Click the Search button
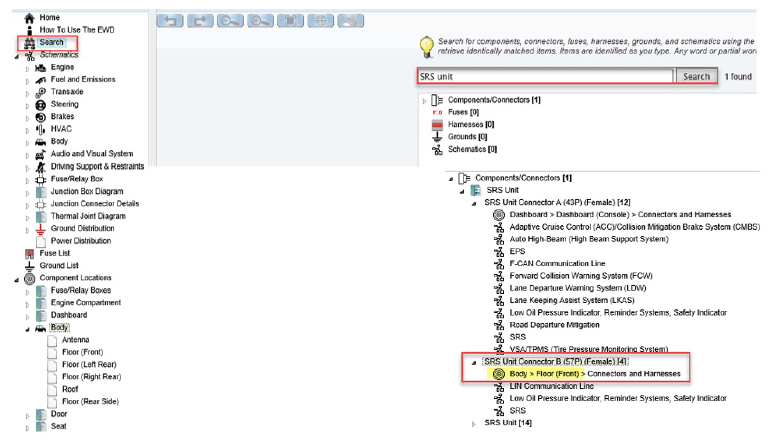This screenshot has height=442, width=773. click(696, 76)
